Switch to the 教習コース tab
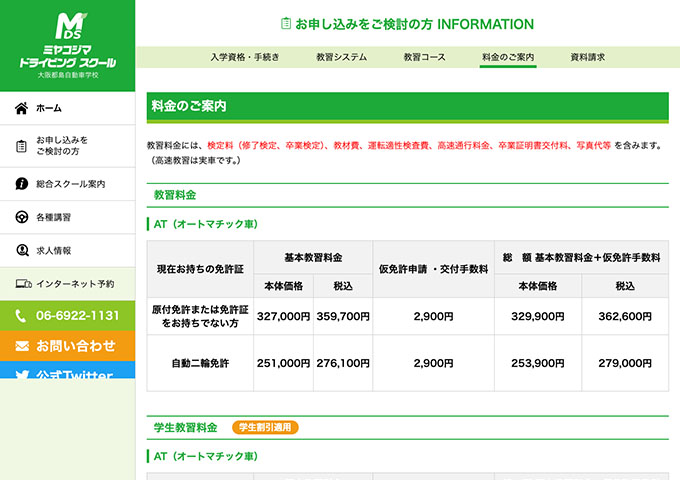This screenshot has width=680, height=480. point(425,57)
